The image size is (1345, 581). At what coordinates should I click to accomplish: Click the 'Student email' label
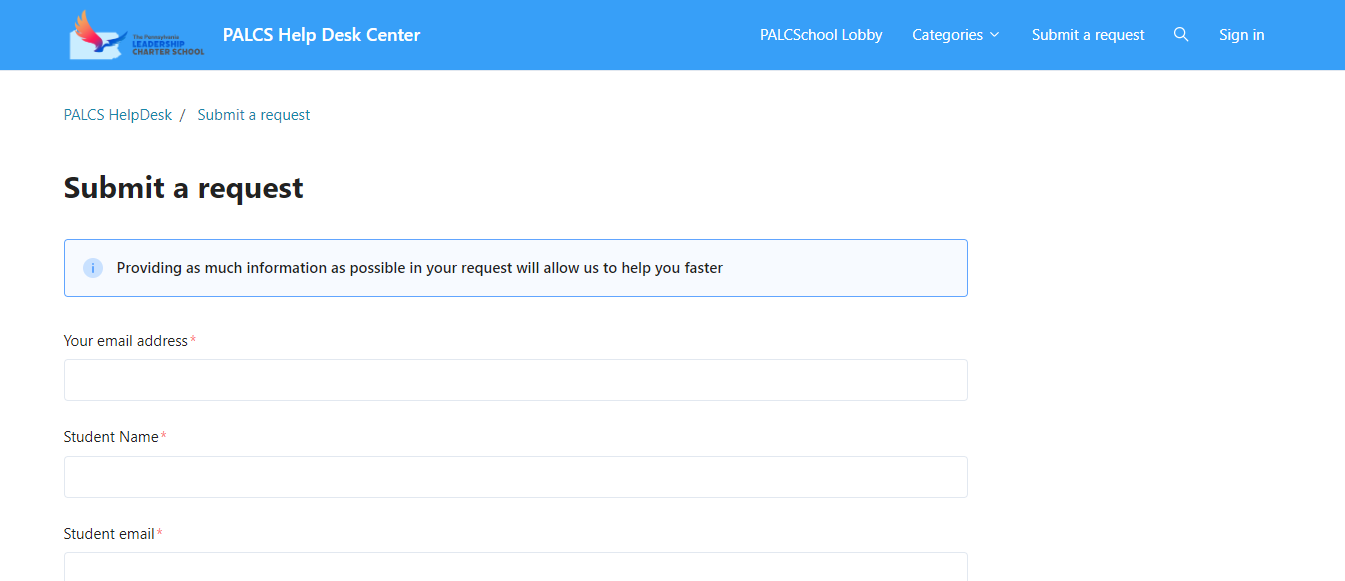click(109, 534)
